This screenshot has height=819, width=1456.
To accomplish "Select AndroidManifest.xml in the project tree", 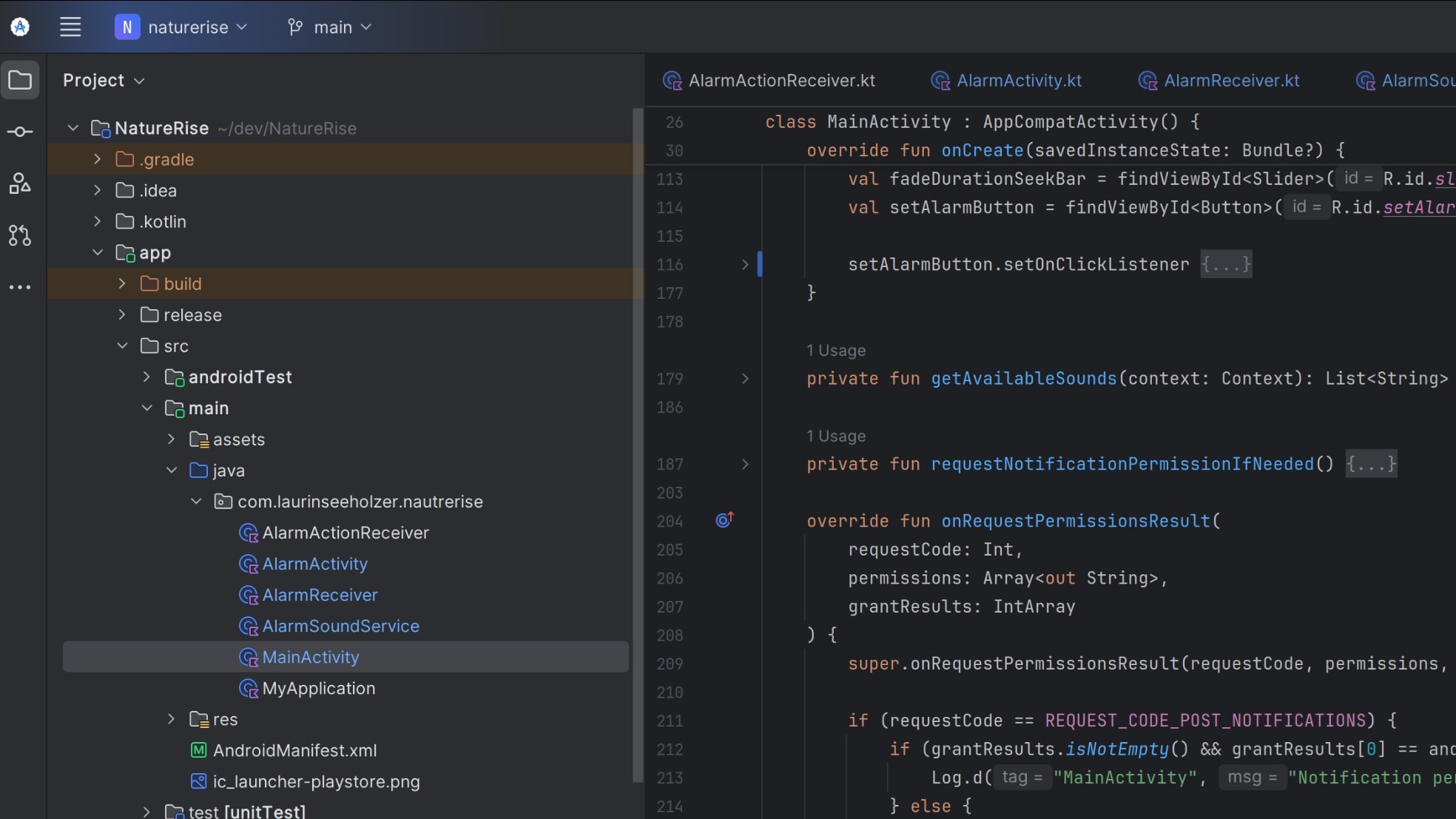I will tap(294, 750).
